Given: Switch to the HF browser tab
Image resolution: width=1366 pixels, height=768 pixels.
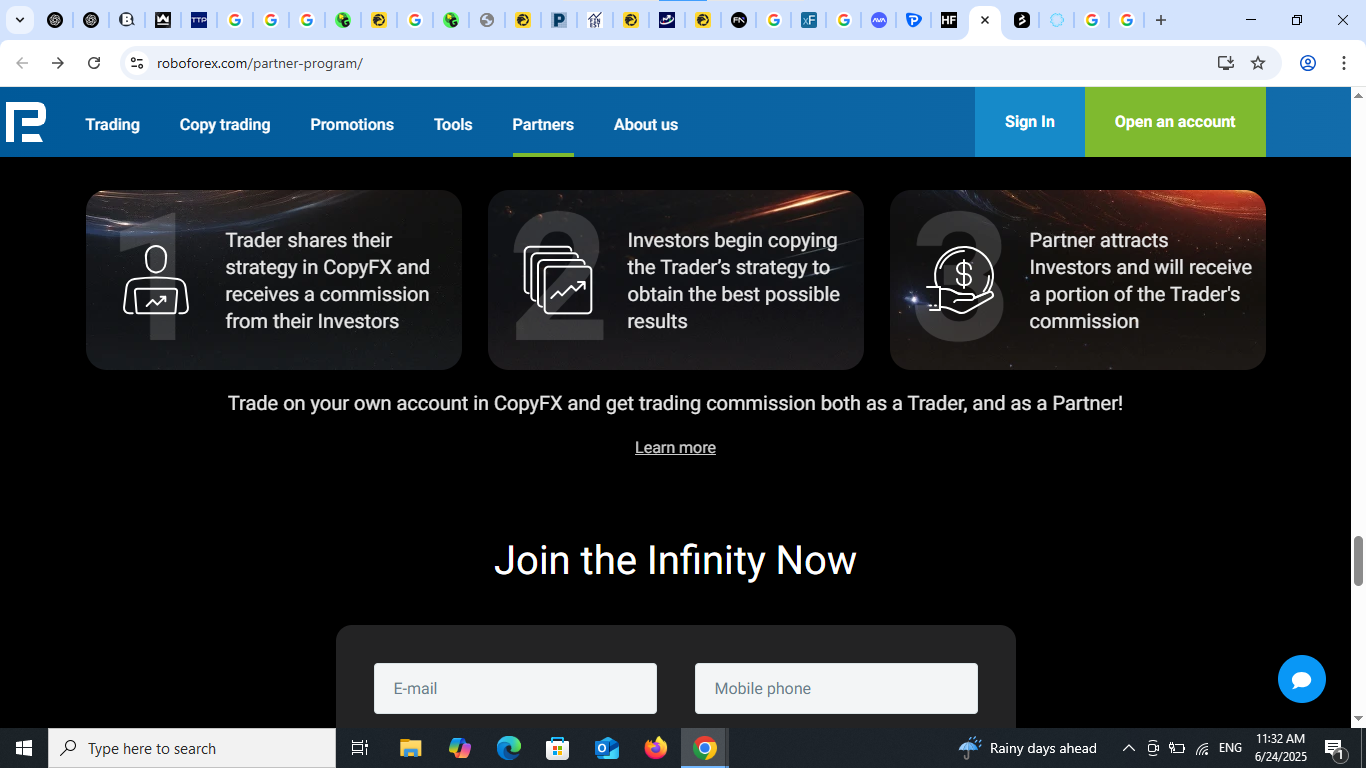Looking at the screenshot, I should pos(949,20).
